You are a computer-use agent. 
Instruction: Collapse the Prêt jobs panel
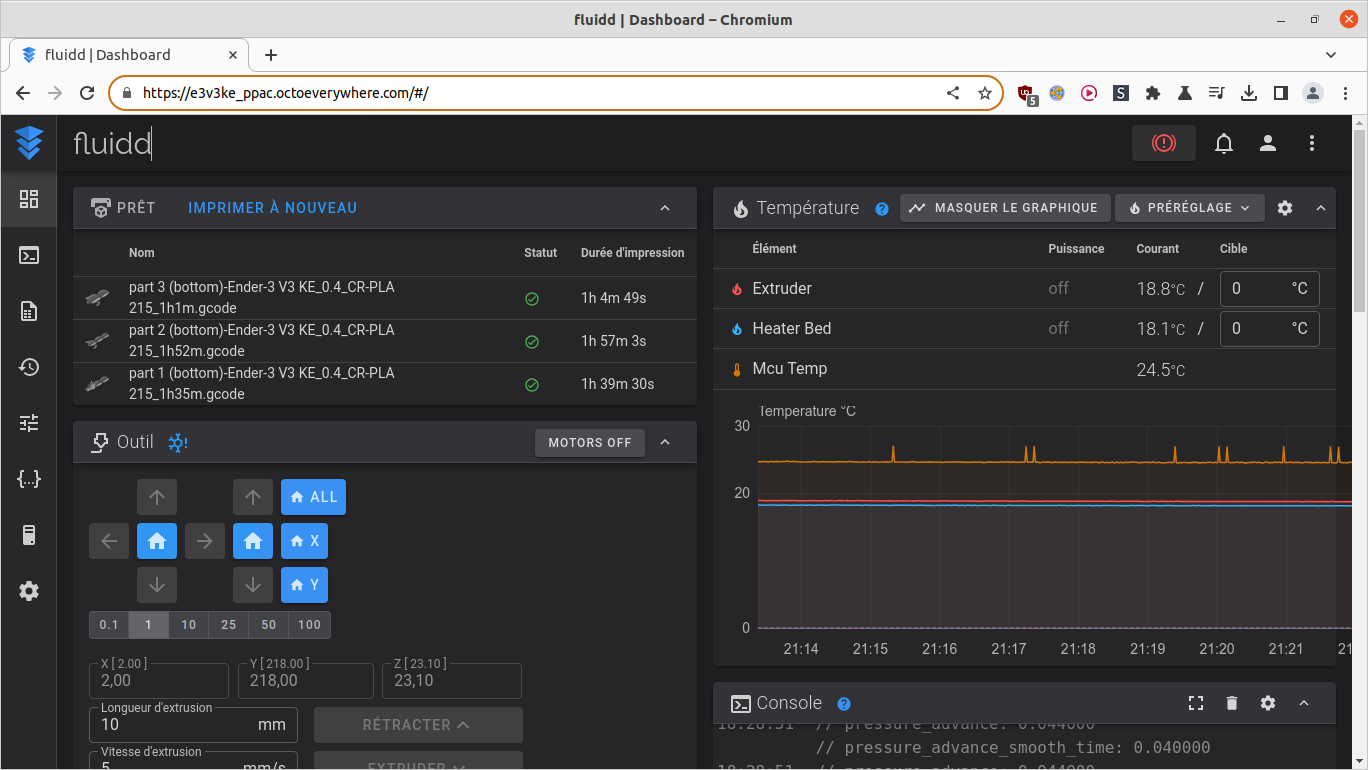[x=665, y=208]
